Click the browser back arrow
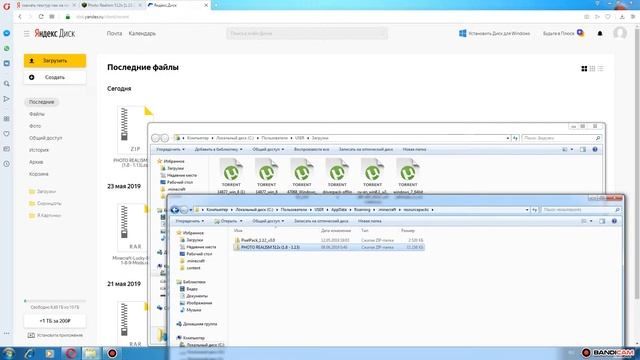Viewport: 640px width, 360px height. click(20, 17)
